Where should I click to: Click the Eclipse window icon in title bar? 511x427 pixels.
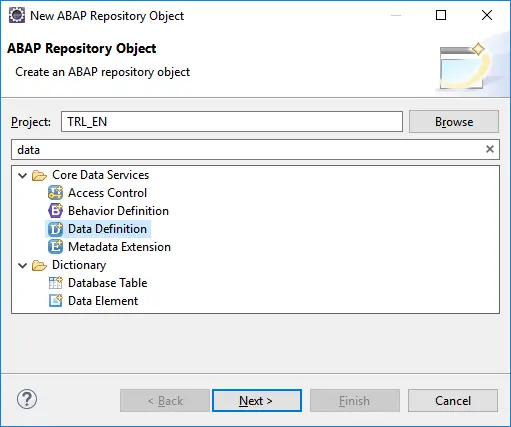pos(17,15)
